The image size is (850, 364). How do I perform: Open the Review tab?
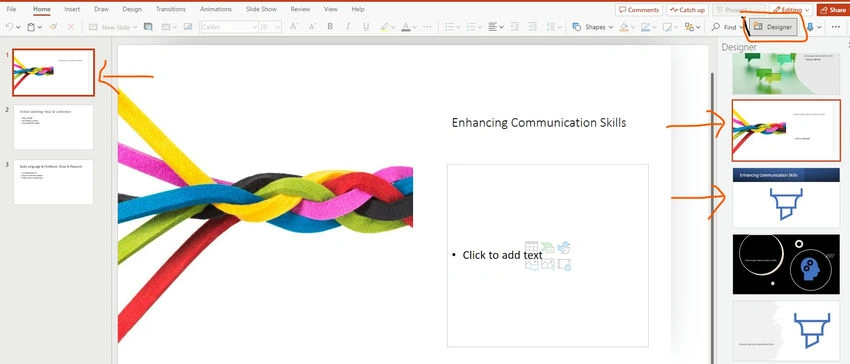[x=300, y=9]
